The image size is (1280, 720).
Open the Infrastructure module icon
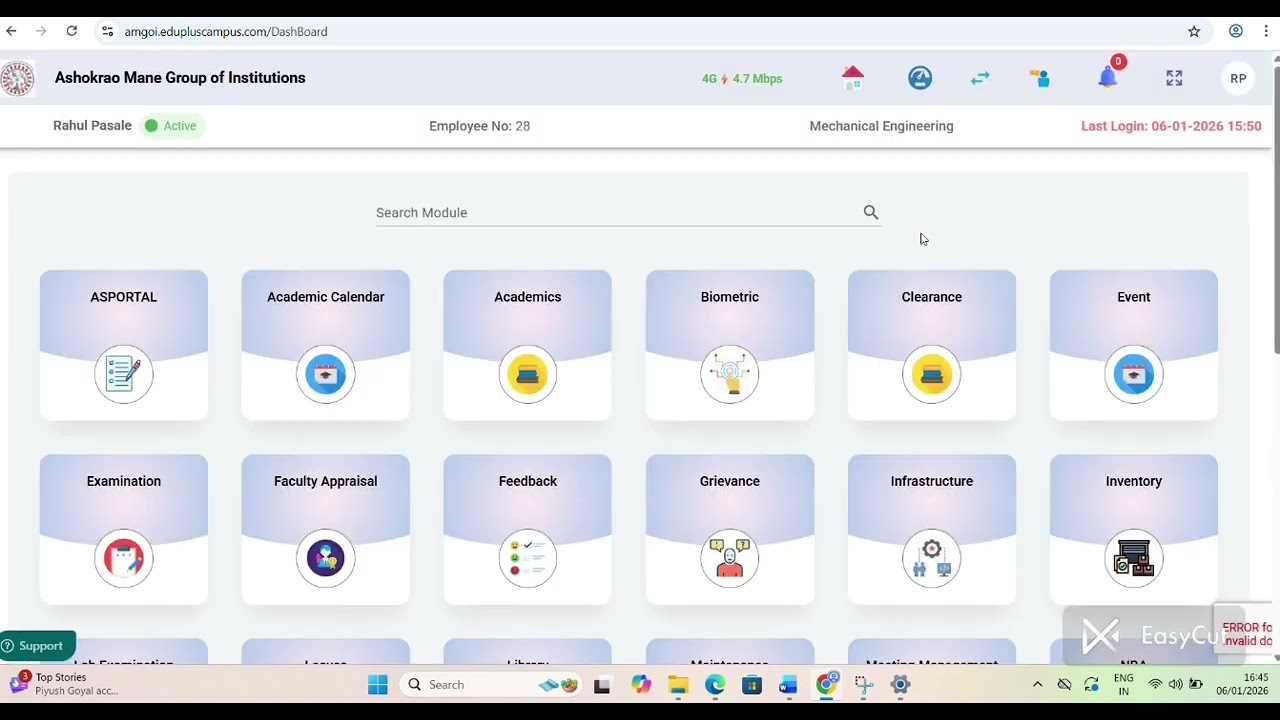932,558
